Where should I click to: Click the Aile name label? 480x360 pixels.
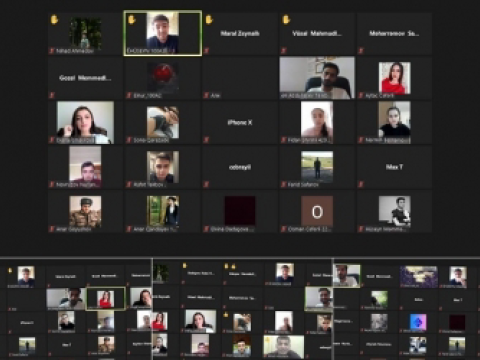click(215, 96)
